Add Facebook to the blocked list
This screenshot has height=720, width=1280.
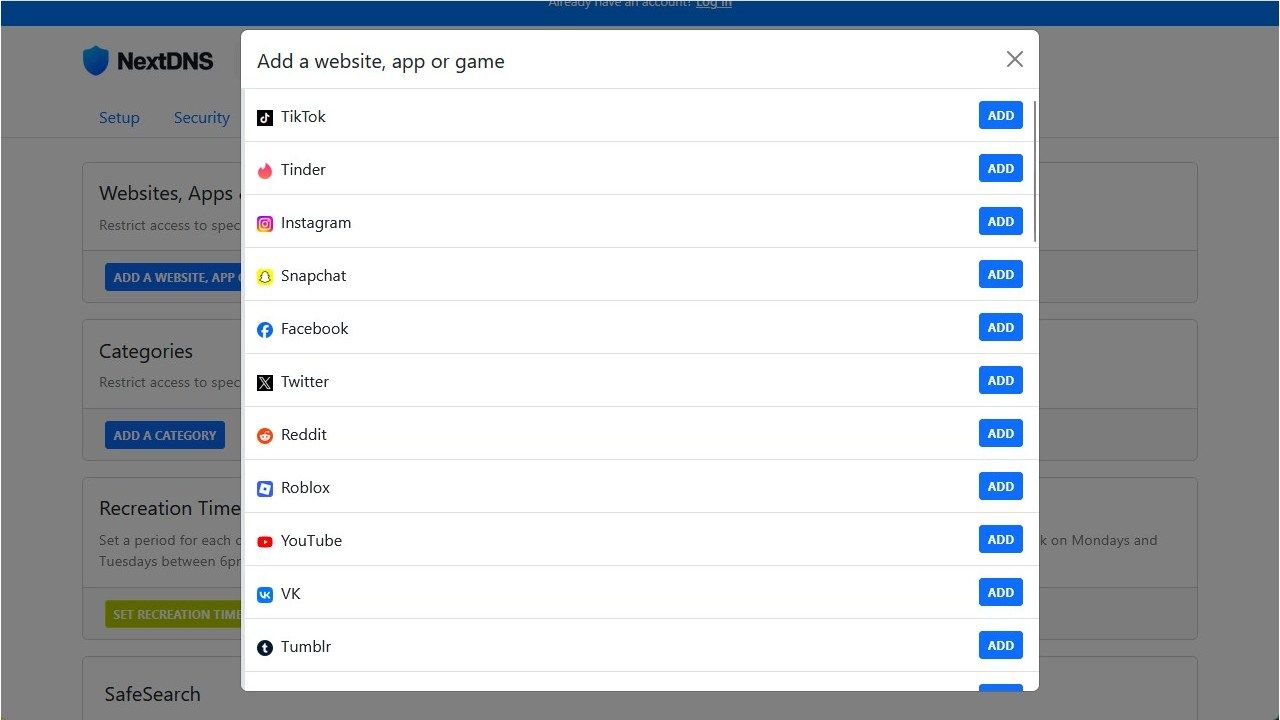click(x=1001, y=327)
